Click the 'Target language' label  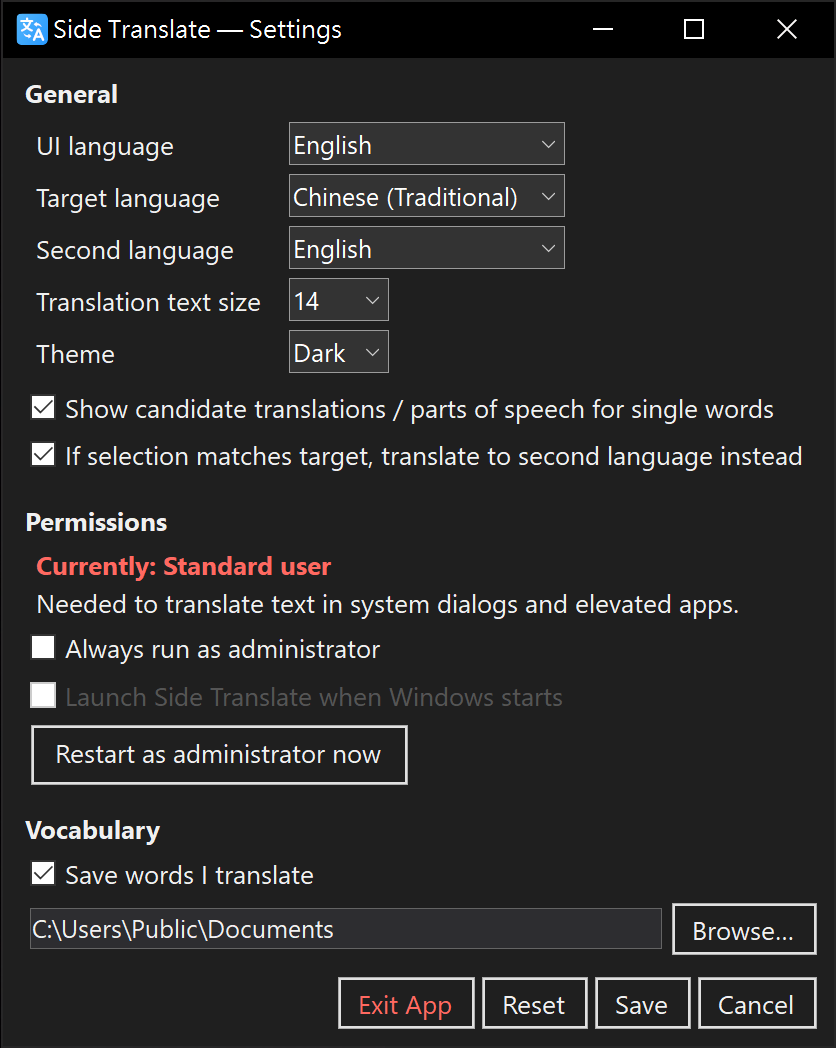click(128, 199)
